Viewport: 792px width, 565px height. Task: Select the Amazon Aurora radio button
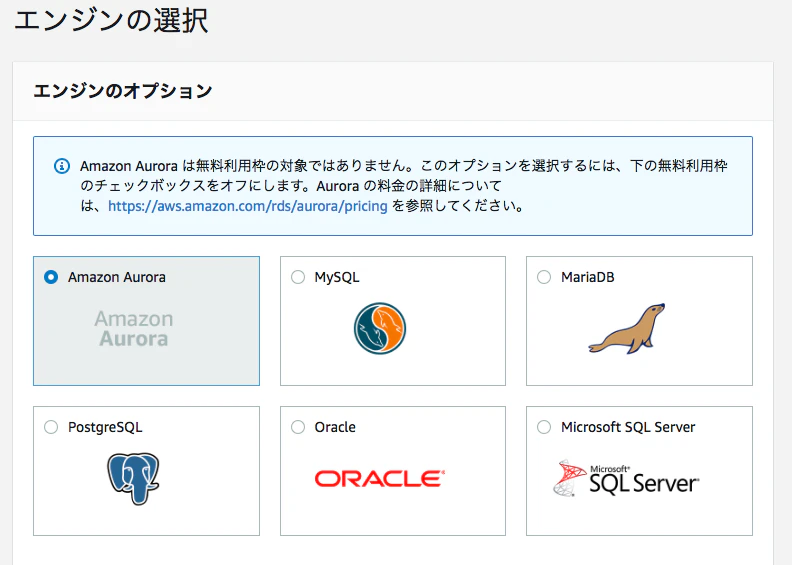(x=51, y=277)
